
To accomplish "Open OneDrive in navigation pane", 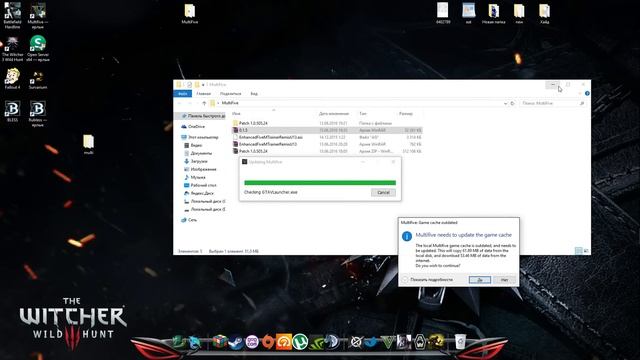I will coord(193,127).
